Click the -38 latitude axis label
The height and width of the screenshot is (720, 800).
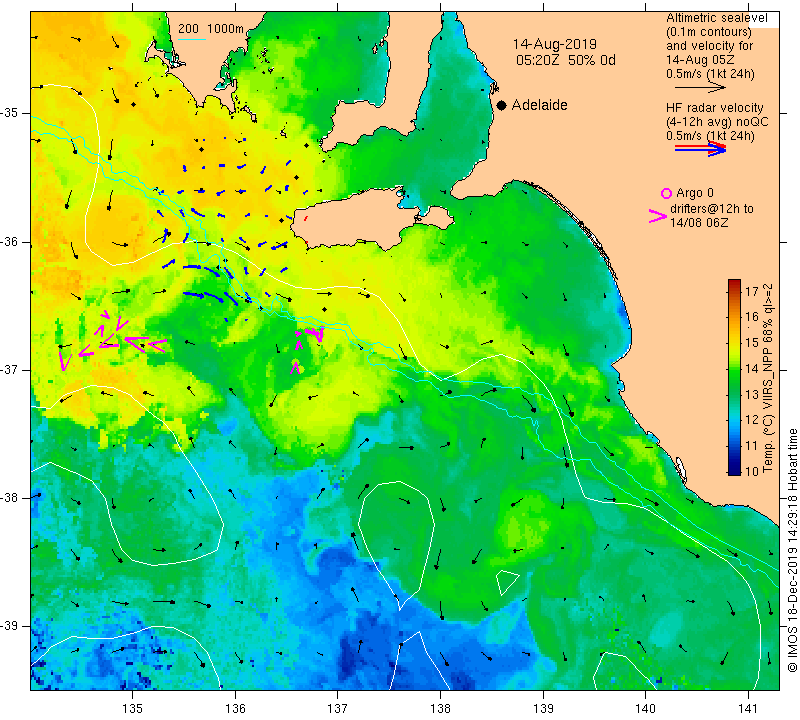pyautogui.click(x=10, y=498)
